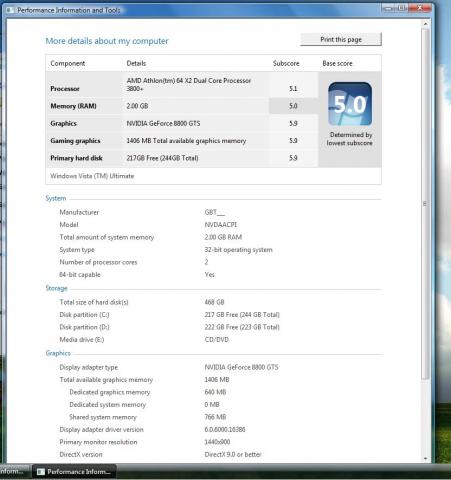The height and width of the screenshot is (480, 451).
Task: Click the Print this page button
Action: tap(341, 39)
